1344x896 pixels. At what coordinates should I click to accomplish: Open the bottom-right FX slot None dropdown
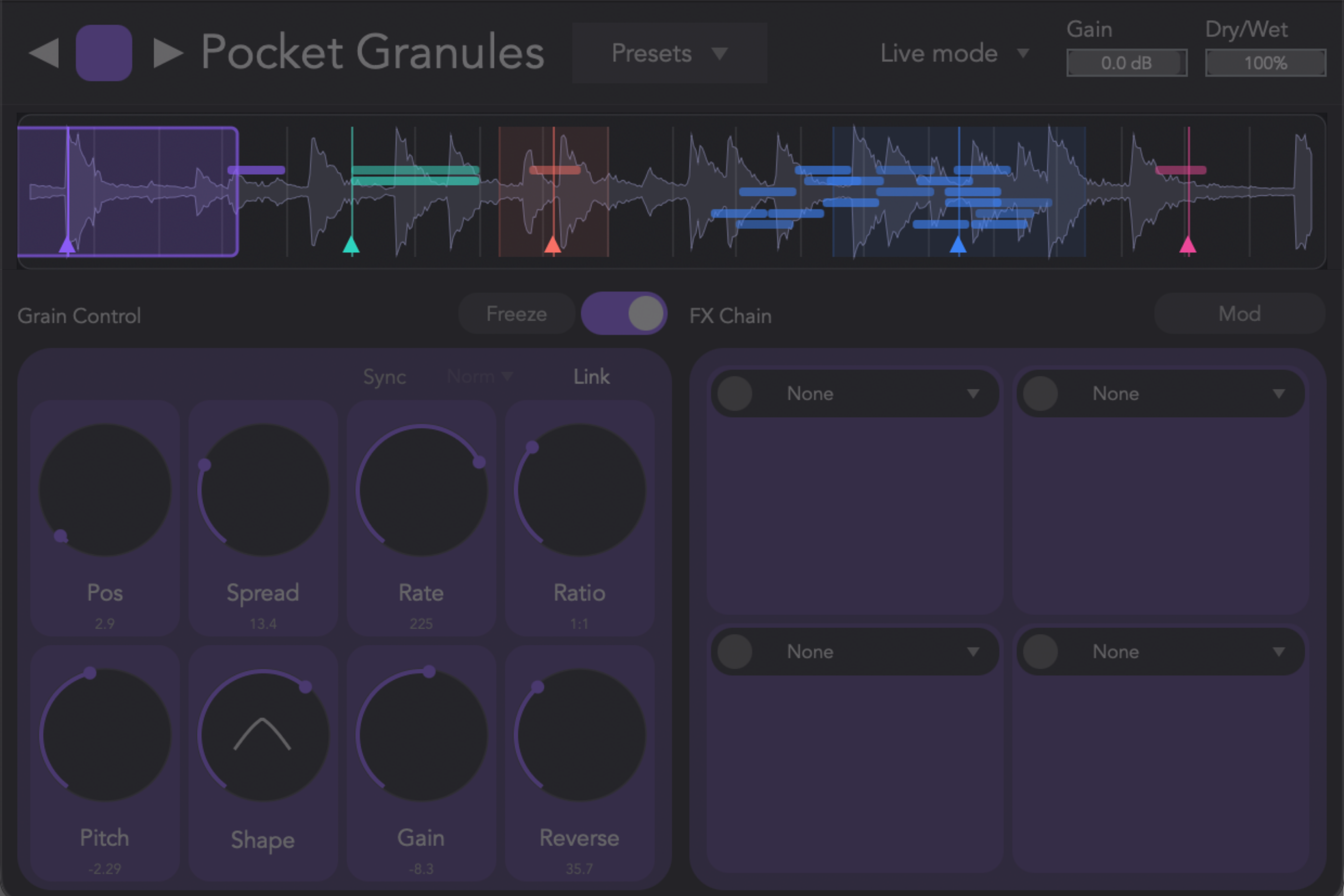1160,651
